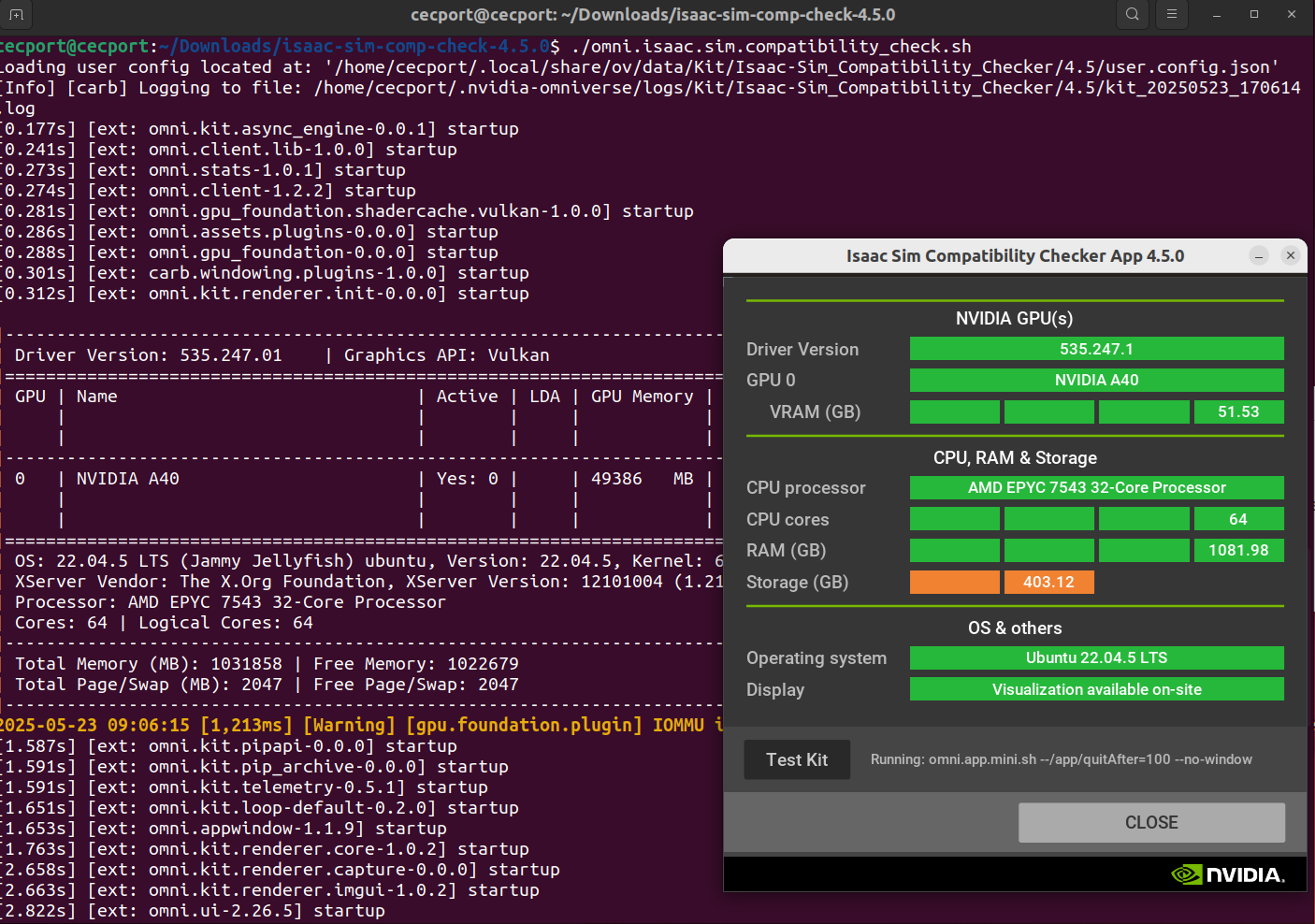Screen dimensions: 1315x924
Task: Select the Driver Version 535.247.1 bar
Action: coord(1096,349)
